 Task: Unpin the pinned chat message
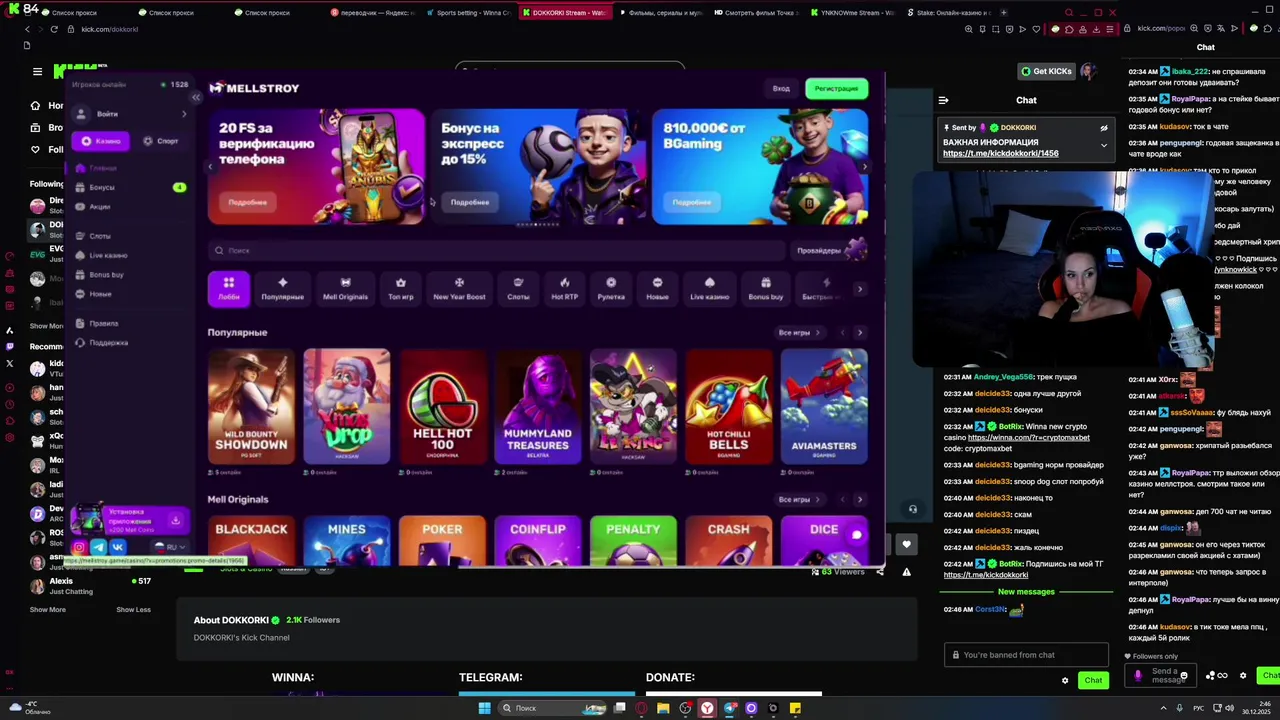(x=1104, y=128)
